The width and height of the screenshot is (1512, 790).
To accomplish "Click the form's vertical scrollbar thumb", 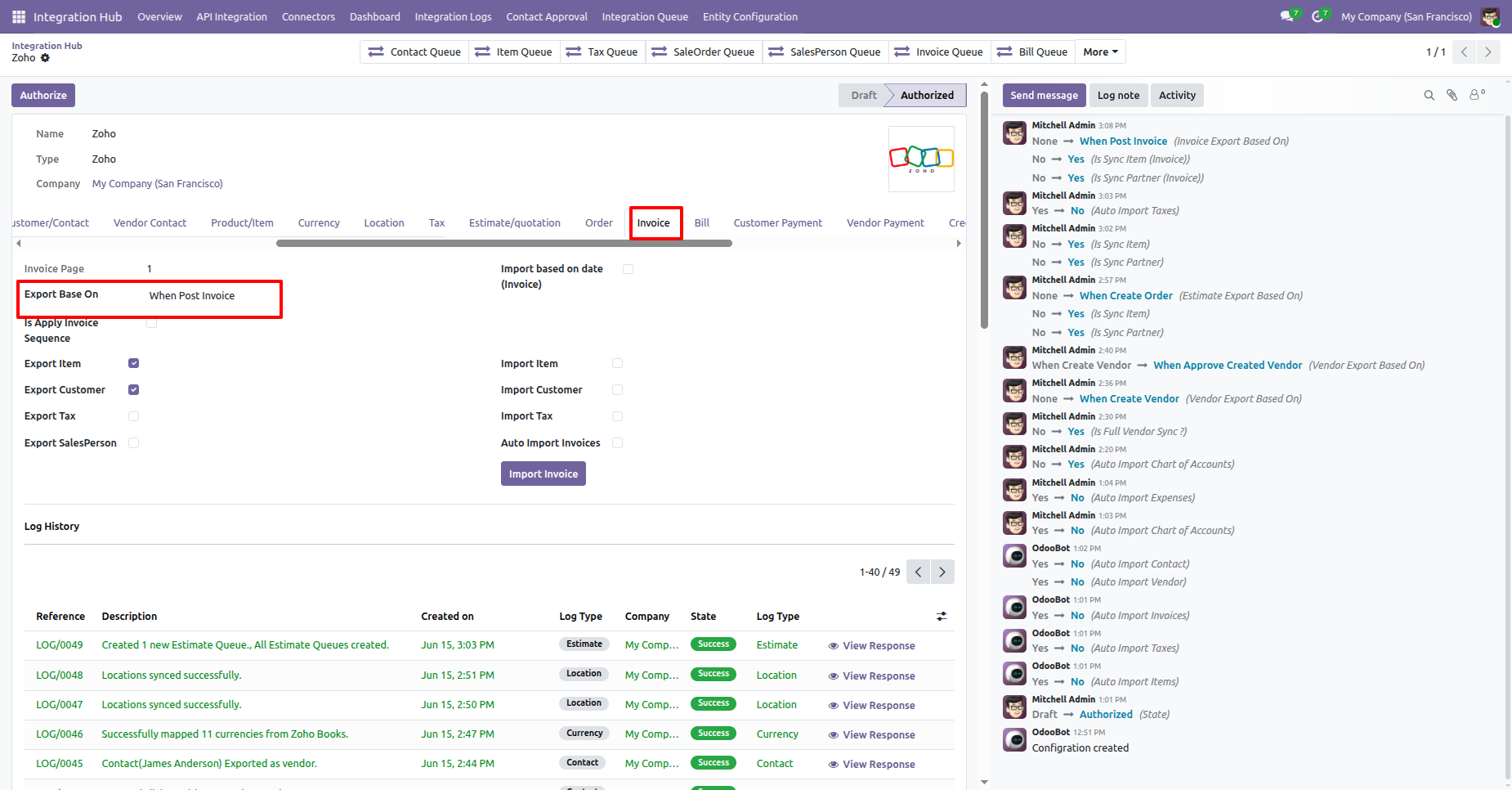I will point(984,209).
